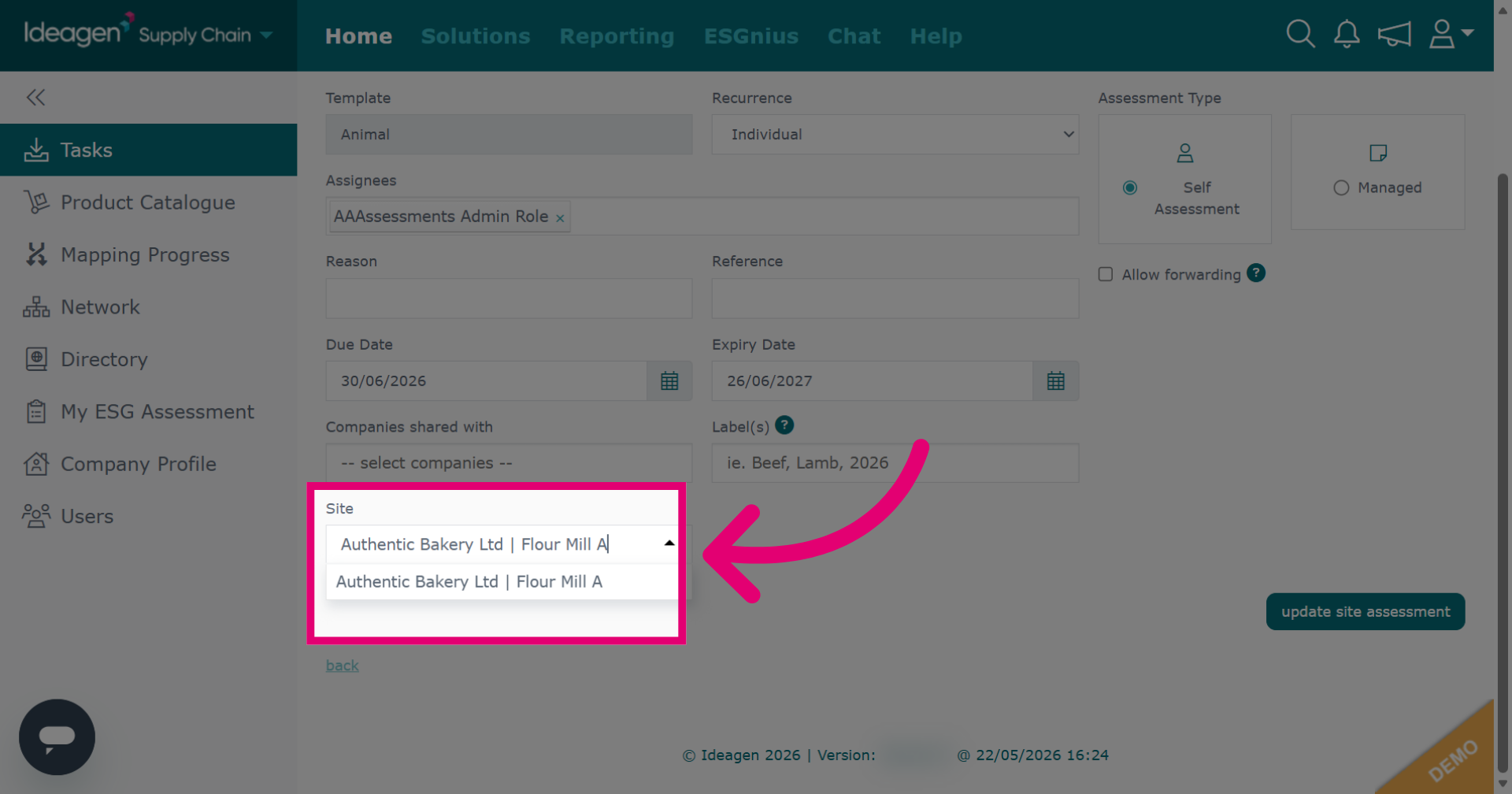The width and height of the screenshot is (1512, 794).
Task: Open user account menu icon
Action: pyautogui.click(x=1451, y=34)
